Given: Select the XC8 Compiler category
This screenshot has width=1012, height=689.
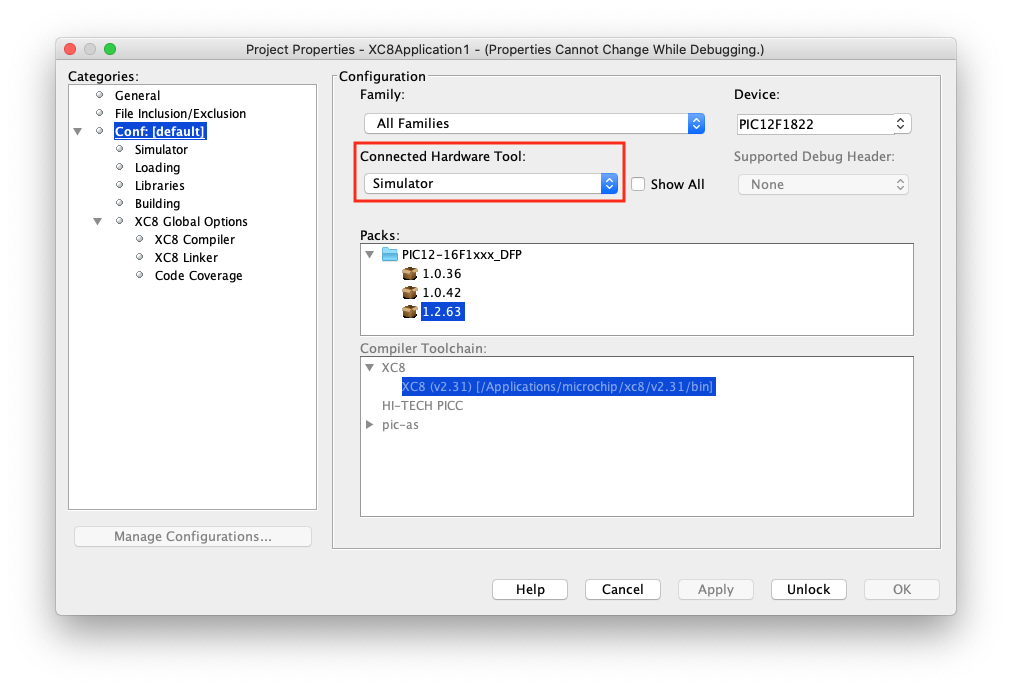Looking at the screenshot, I should pyautogui.click(x=194, y=239).
